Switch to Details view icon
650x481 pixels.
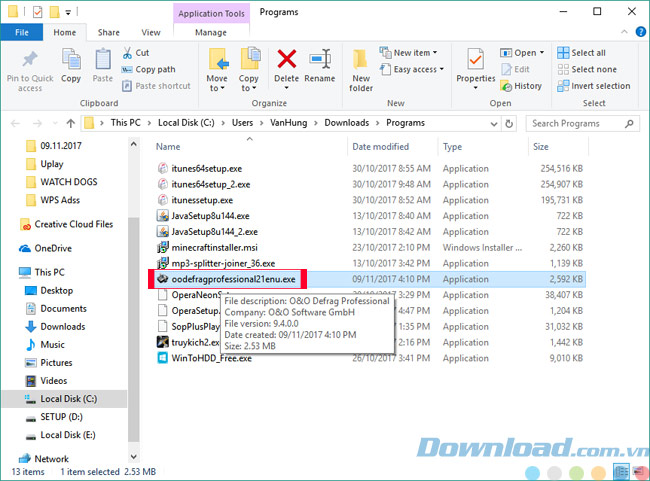click(621, 472)
